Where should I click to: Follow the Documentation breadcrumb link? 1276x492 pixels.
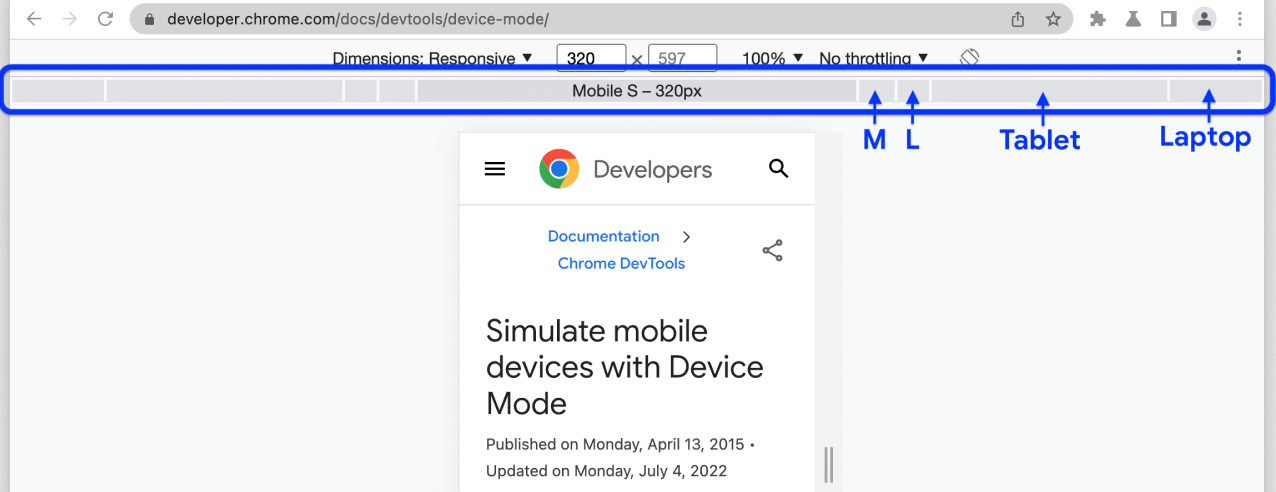(603, 237)
